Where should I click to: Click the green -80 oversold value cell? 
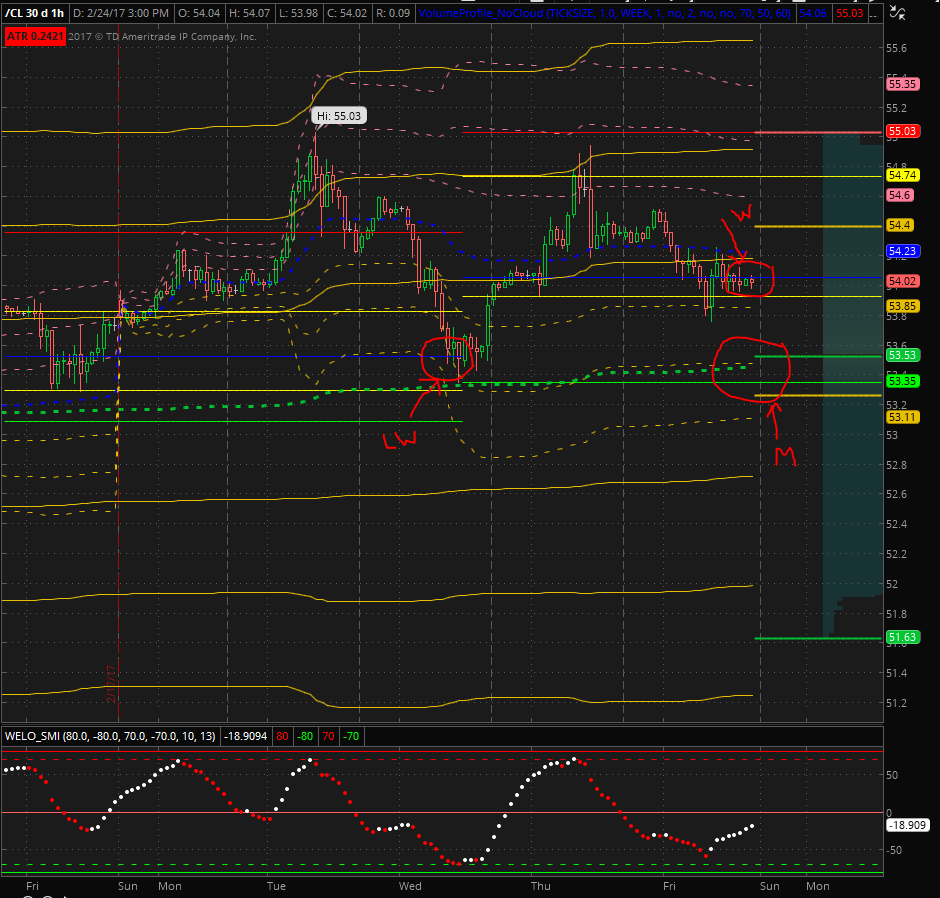(305, 736)
